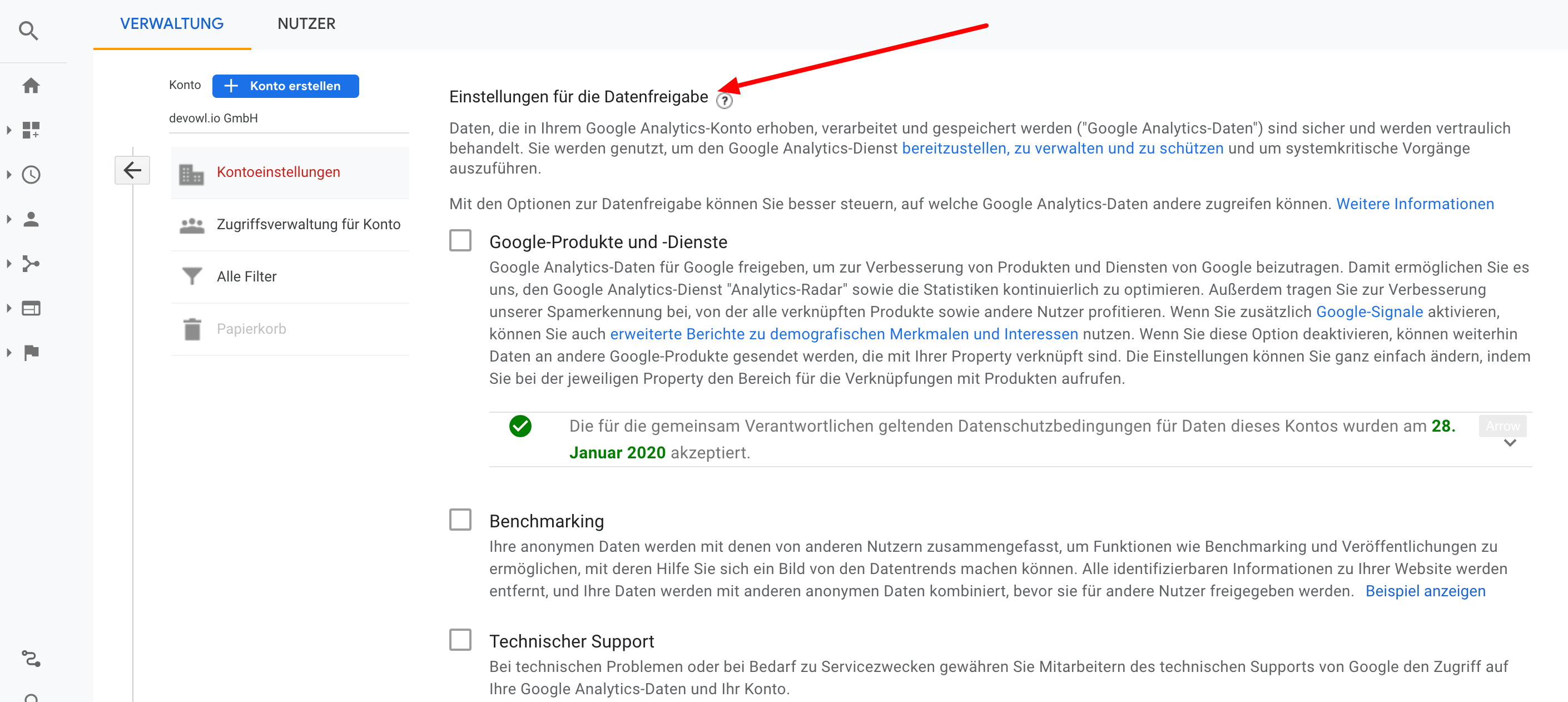Enable the Google-Produkte und -Dienste checkbox
This screenshot has width=1568, height=702.
[461, 240]
